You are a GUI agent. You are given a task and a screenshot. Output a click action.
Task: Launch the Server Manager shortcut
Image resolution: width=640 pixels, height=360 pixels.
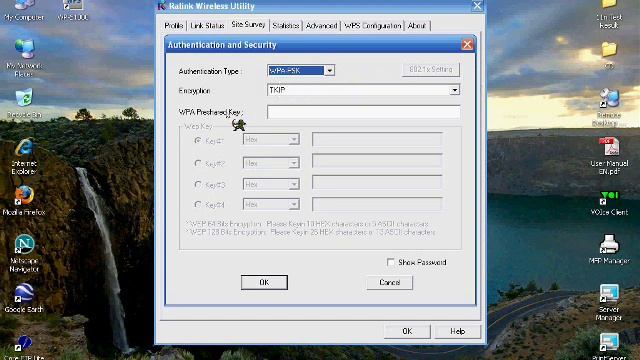609,302
